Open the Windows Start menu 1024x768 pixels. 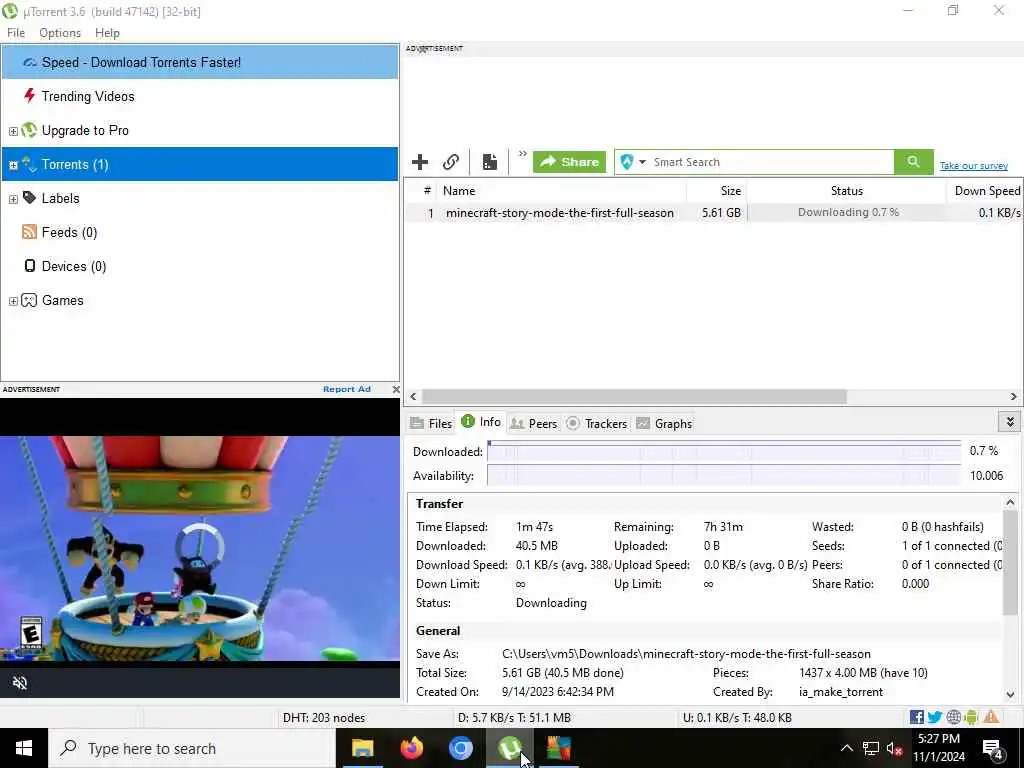coord(24,748)
